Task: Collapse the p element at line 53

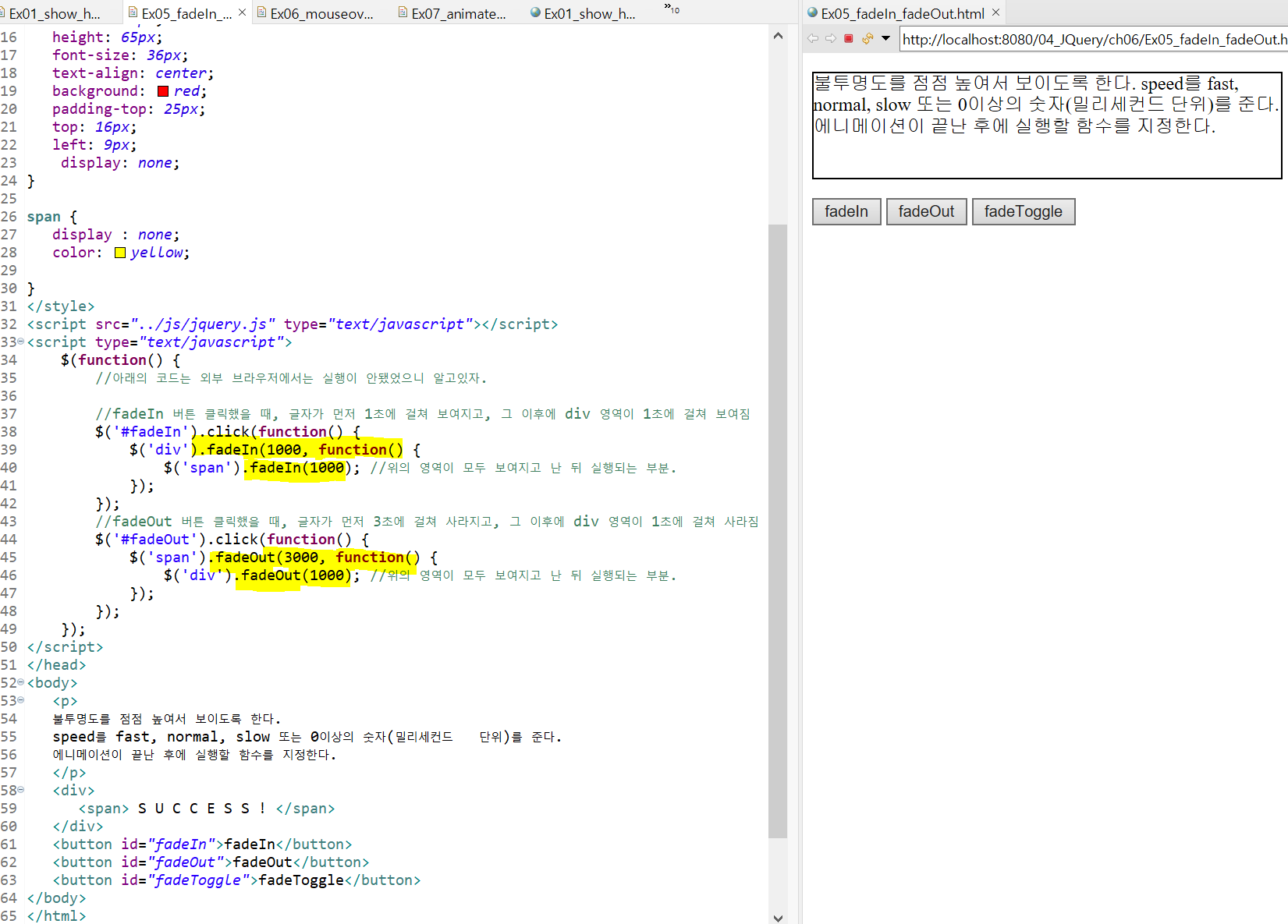Action: (x=21, y=700)
